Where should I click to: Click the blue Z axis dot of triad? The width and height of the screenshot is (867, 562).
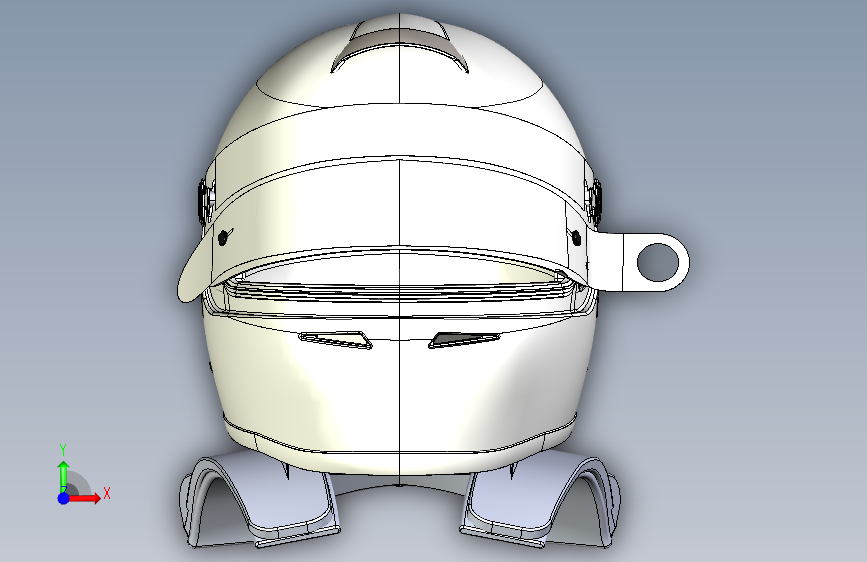64,498
